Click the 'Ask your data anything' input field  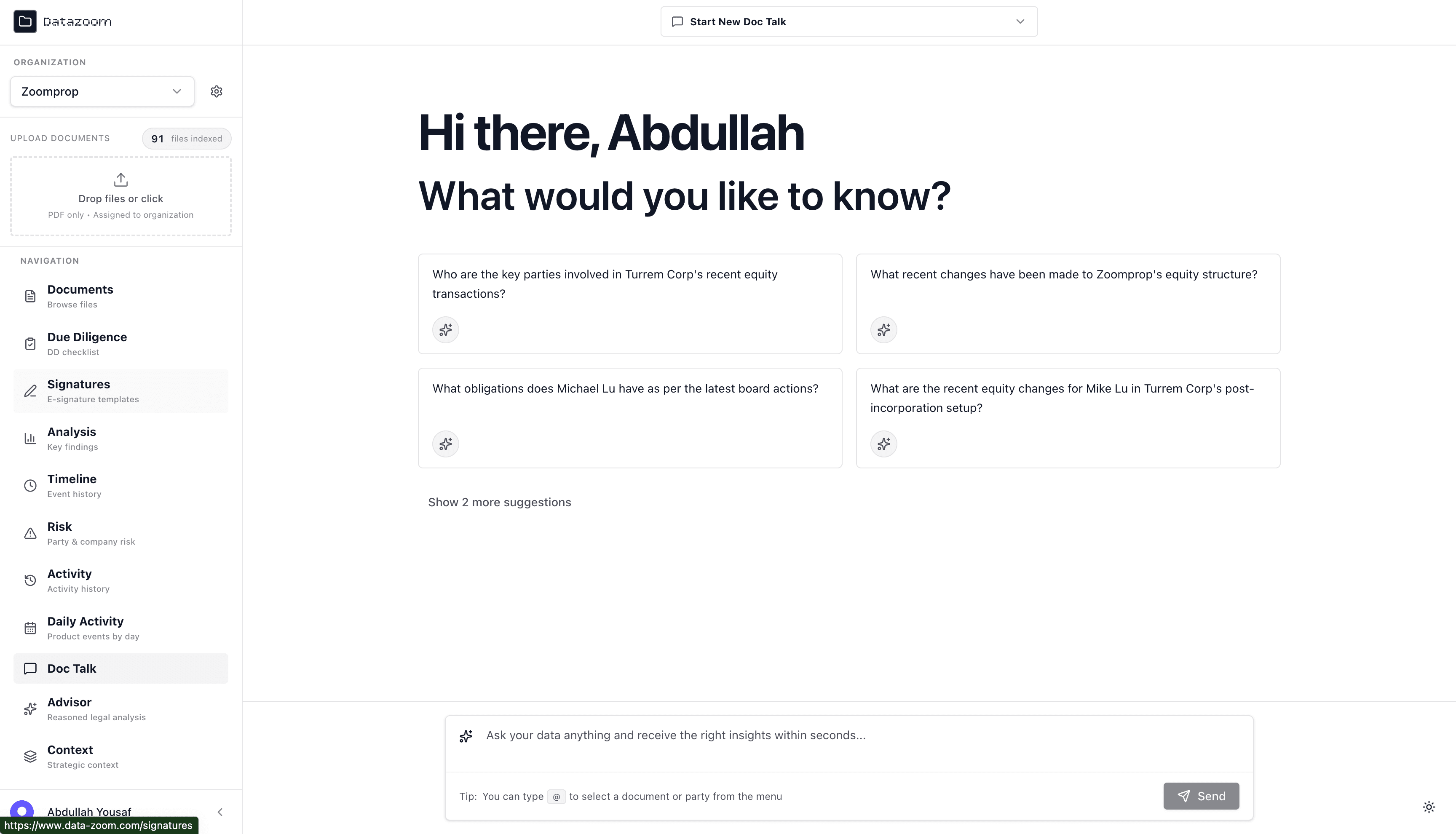(x=848, y=736)
